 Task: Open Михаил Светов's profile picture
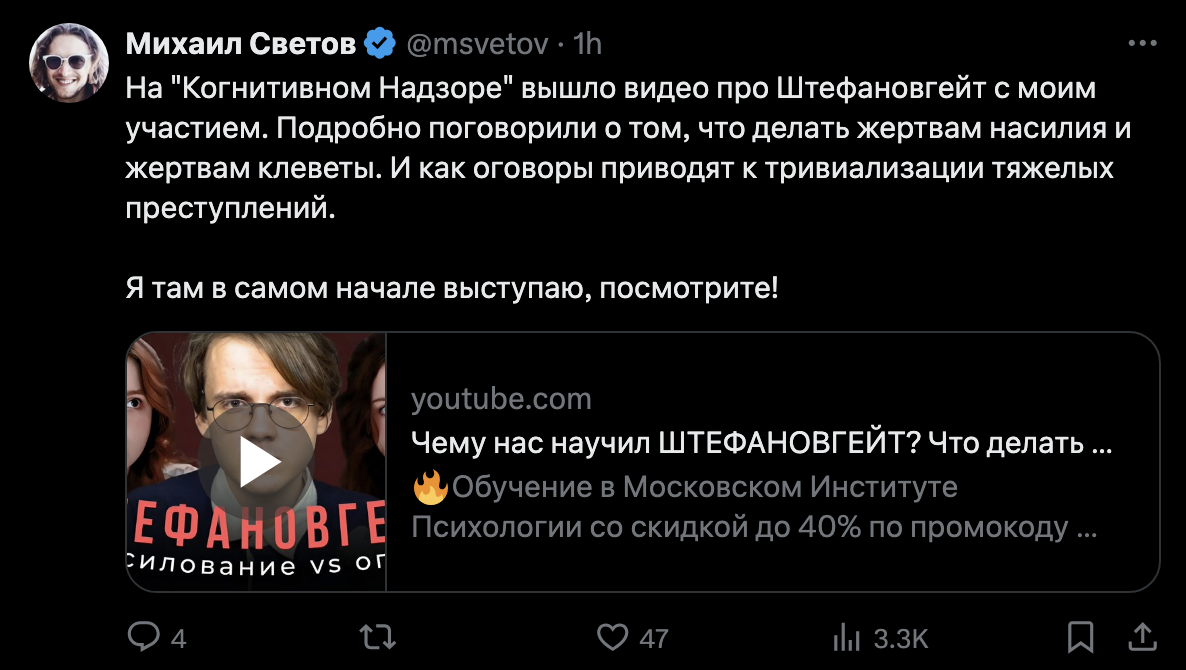69,62
